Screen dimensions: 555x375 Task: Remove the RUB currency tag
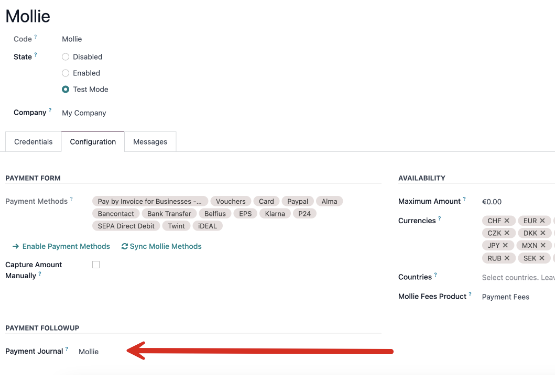click(x=507, y=258)
